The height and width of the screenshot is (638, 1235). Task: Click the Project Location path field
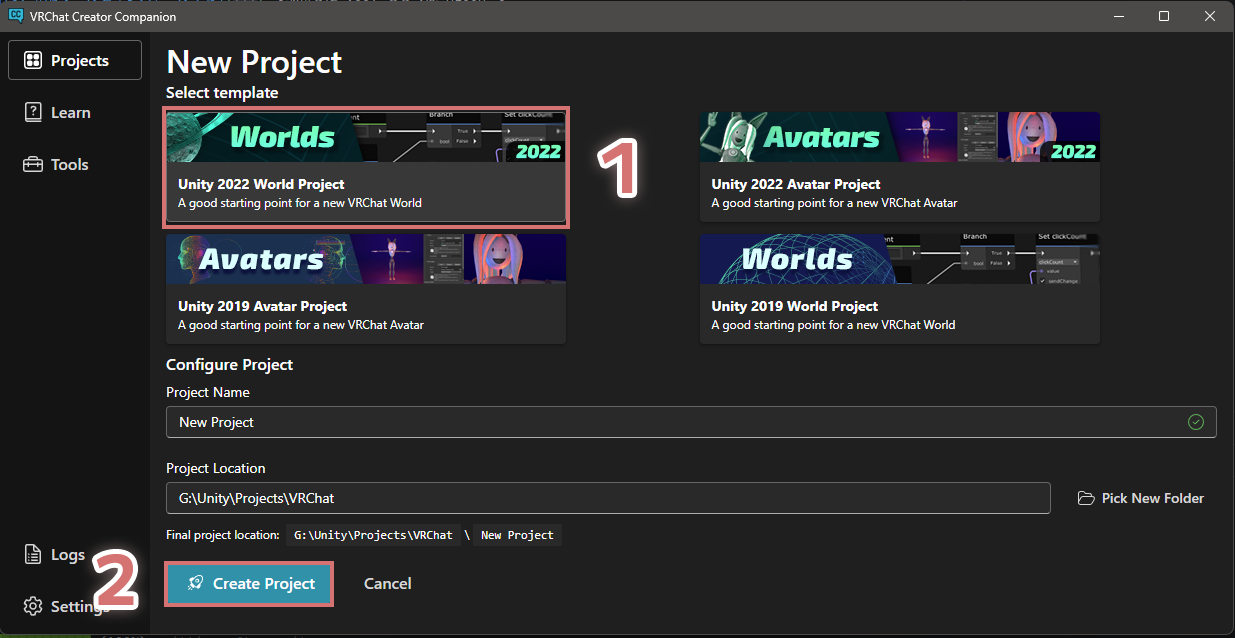coord(608,498)
